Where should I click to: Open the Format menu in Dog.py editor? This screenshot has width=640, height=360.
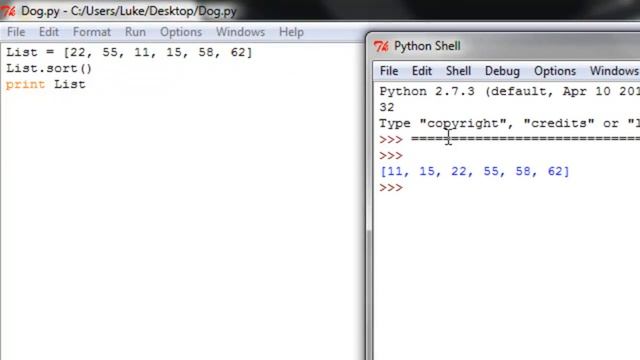92,32
